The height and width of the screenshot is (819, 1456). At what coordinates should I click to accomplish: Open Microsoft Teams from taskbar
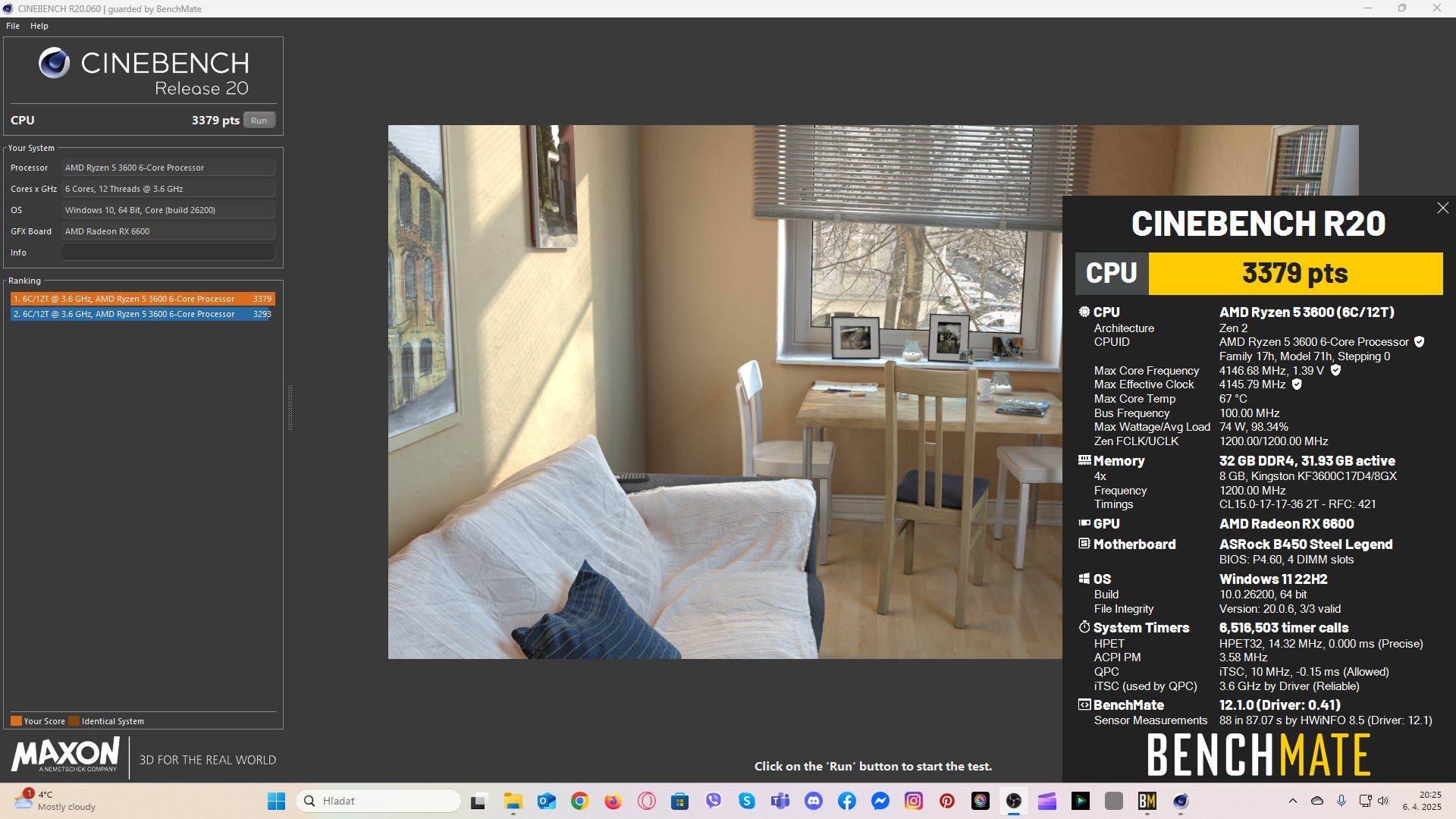pos(780,801)
